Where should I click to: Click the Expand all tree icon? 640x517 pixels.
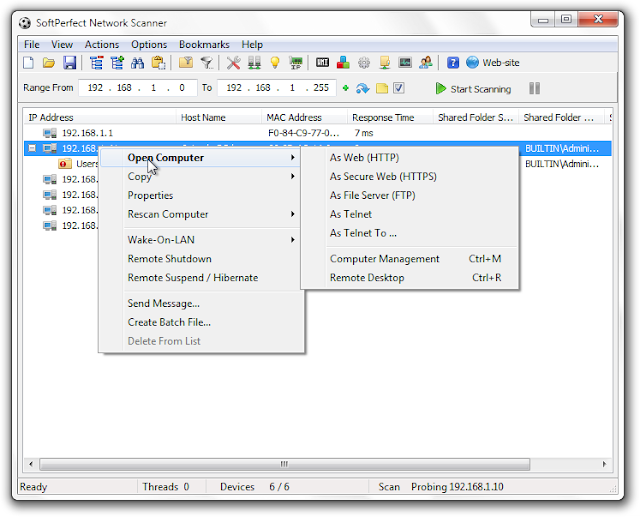pos(117,63)
